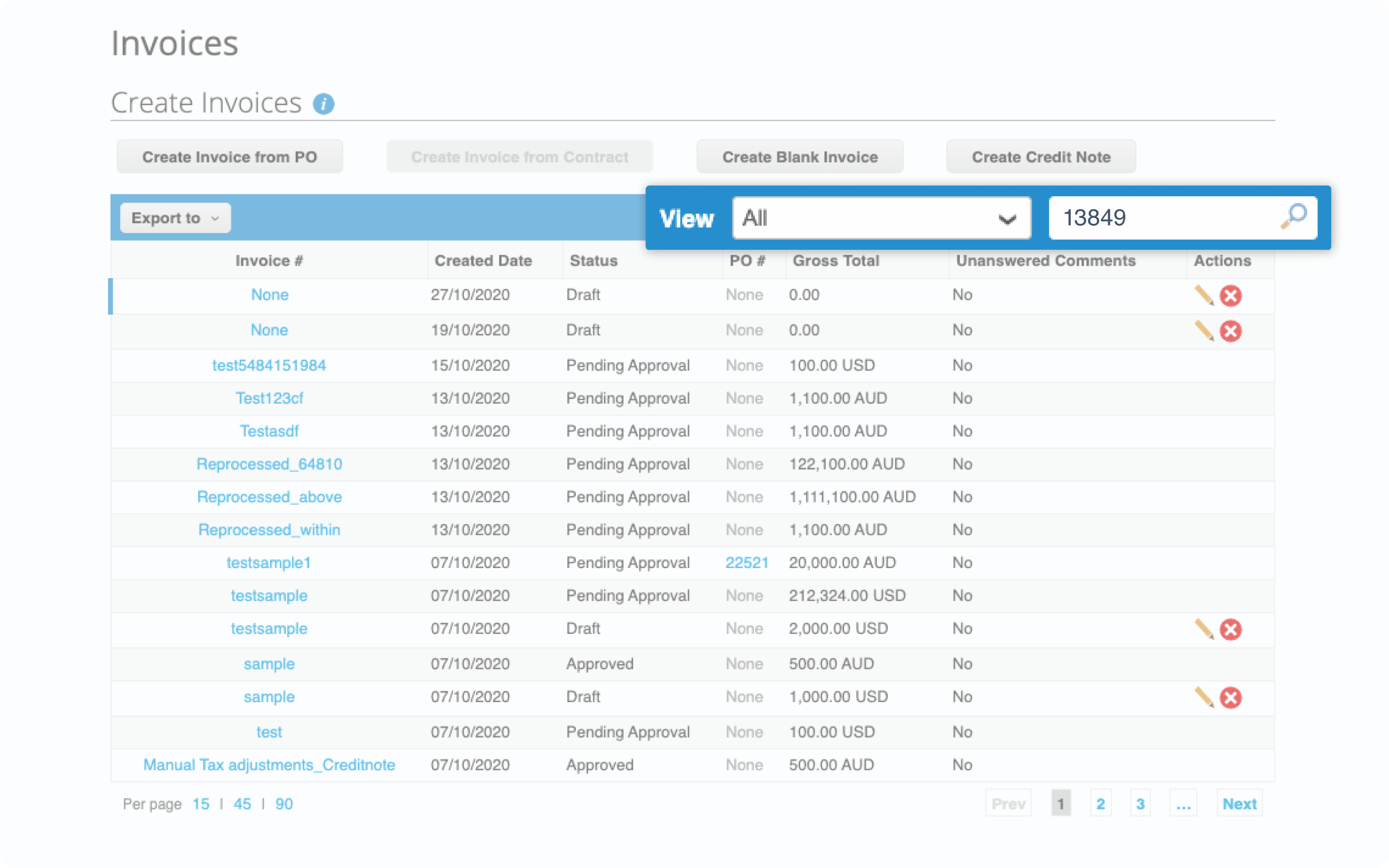
Task: Set per page to 90
Action: click(284, 803)
